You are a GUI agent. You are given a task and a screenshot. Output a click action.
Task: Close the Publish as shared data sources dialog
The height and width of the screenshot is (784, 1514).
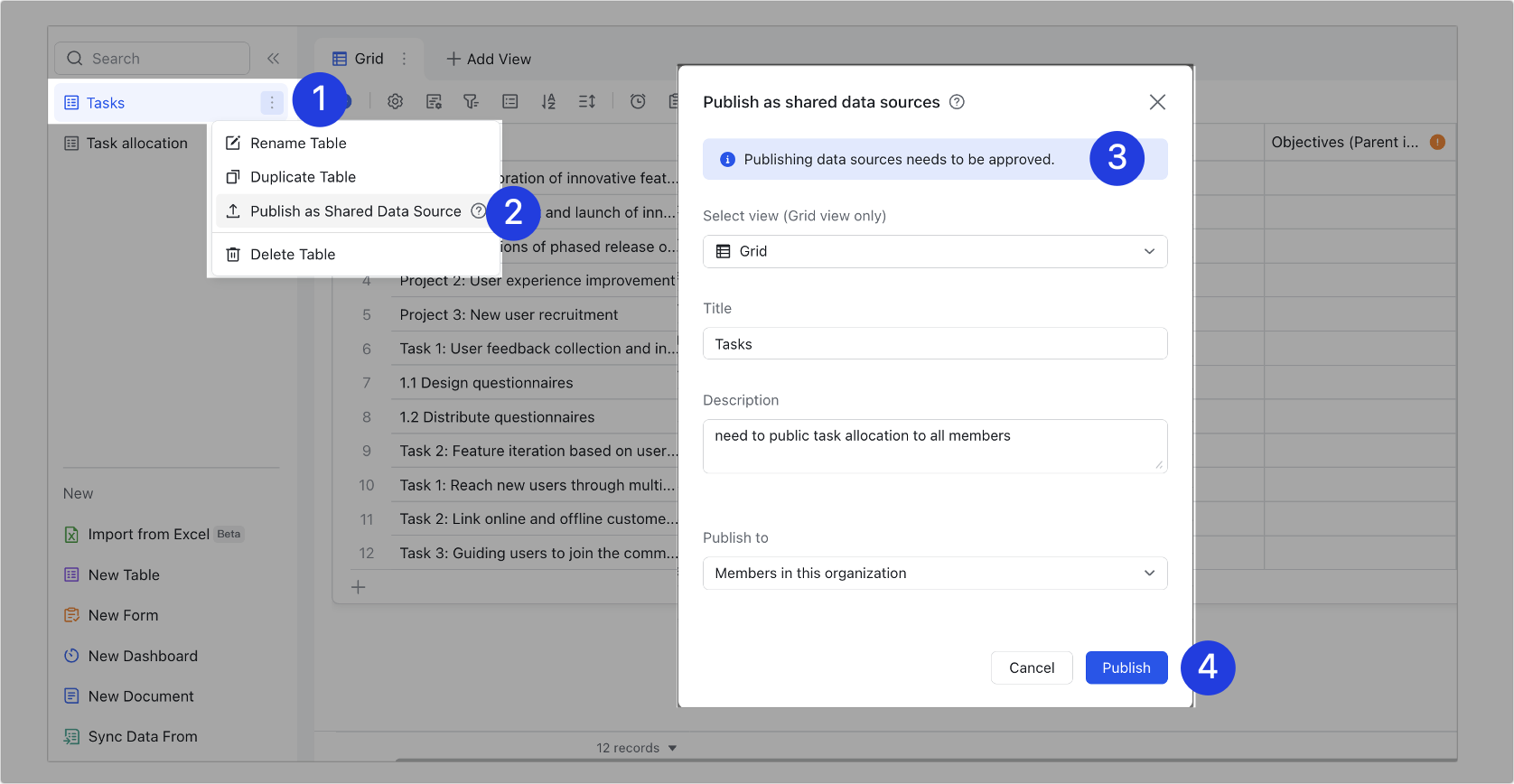pos(1157,102)
